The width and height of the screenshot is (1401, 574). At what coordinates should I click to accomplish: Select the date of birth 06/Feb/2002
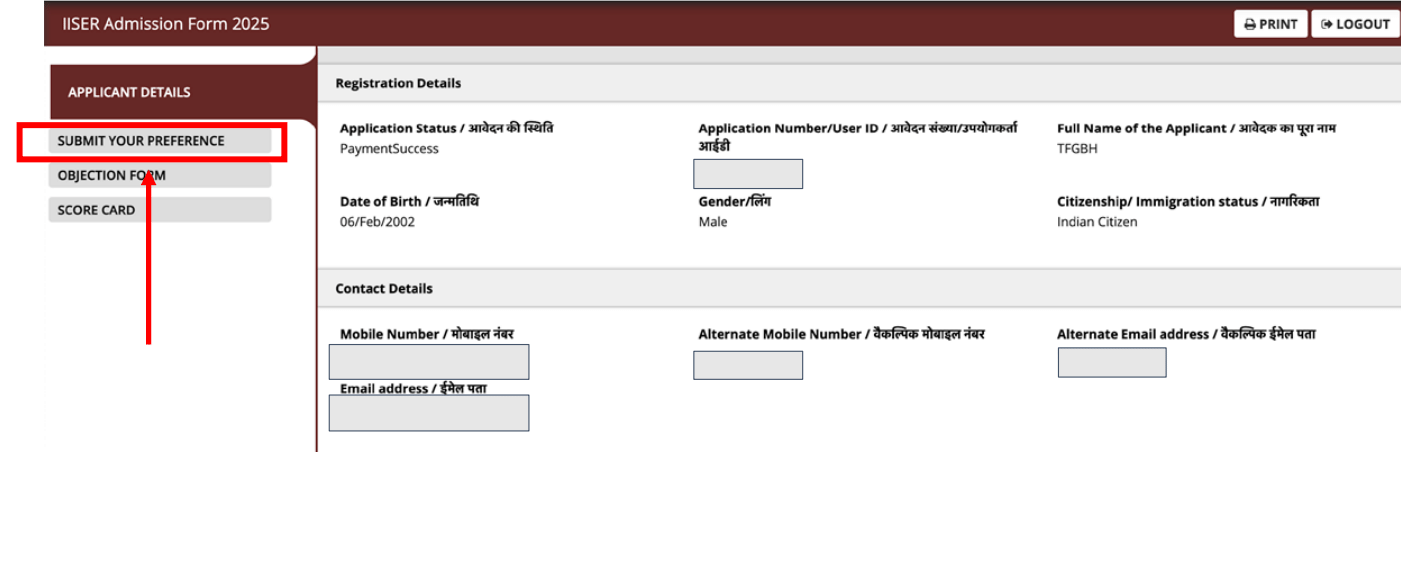[x=377, y=222]
